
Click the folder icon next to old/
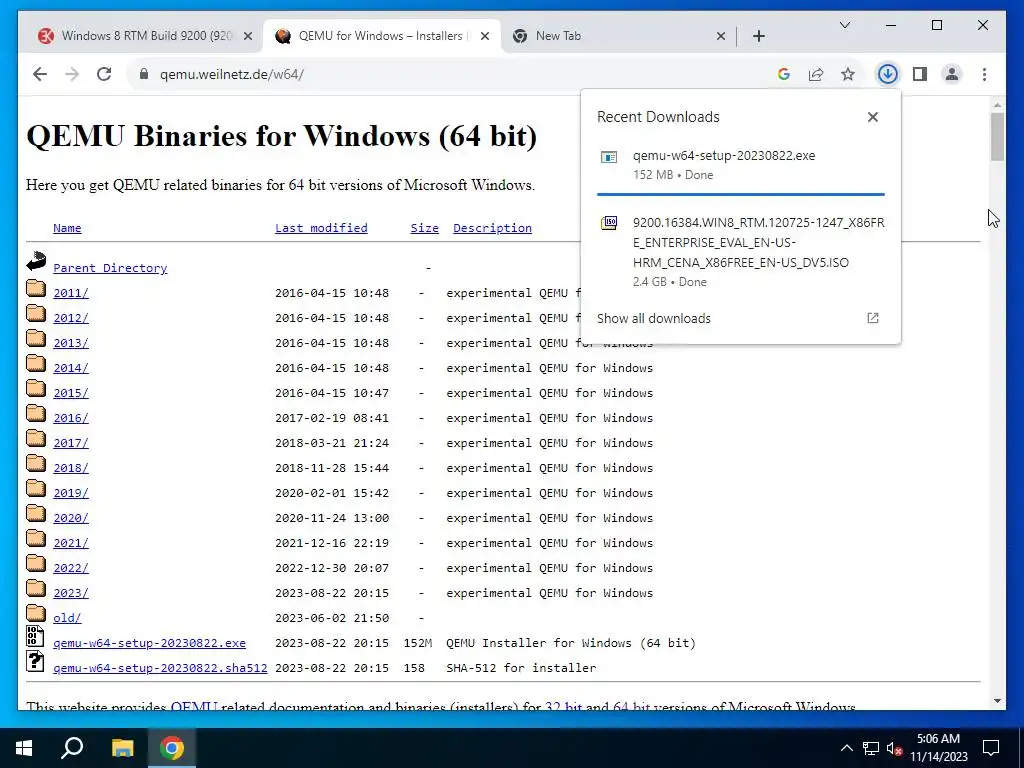click(36, 613)
